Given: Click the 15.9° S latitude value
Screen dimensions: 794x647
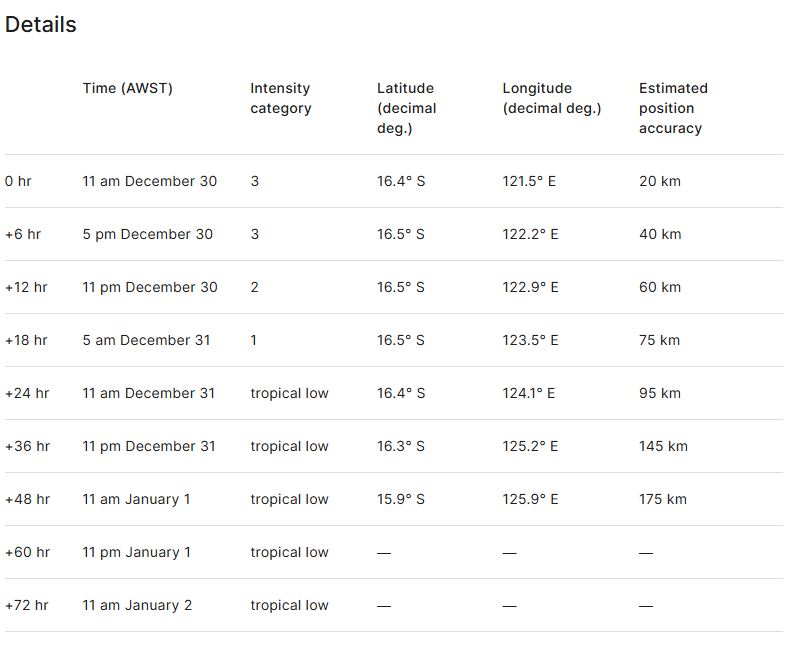Looking at the screenshot, I should pyautogui.click(x=401, y=499).
